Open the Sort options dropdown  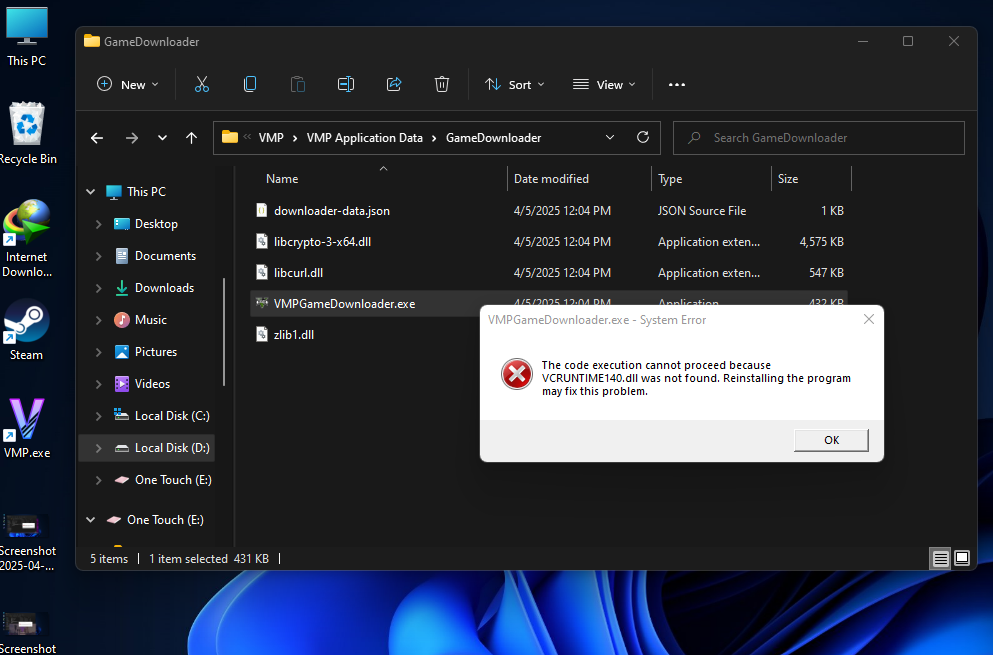pyautogui.click(x=515, y=85)
